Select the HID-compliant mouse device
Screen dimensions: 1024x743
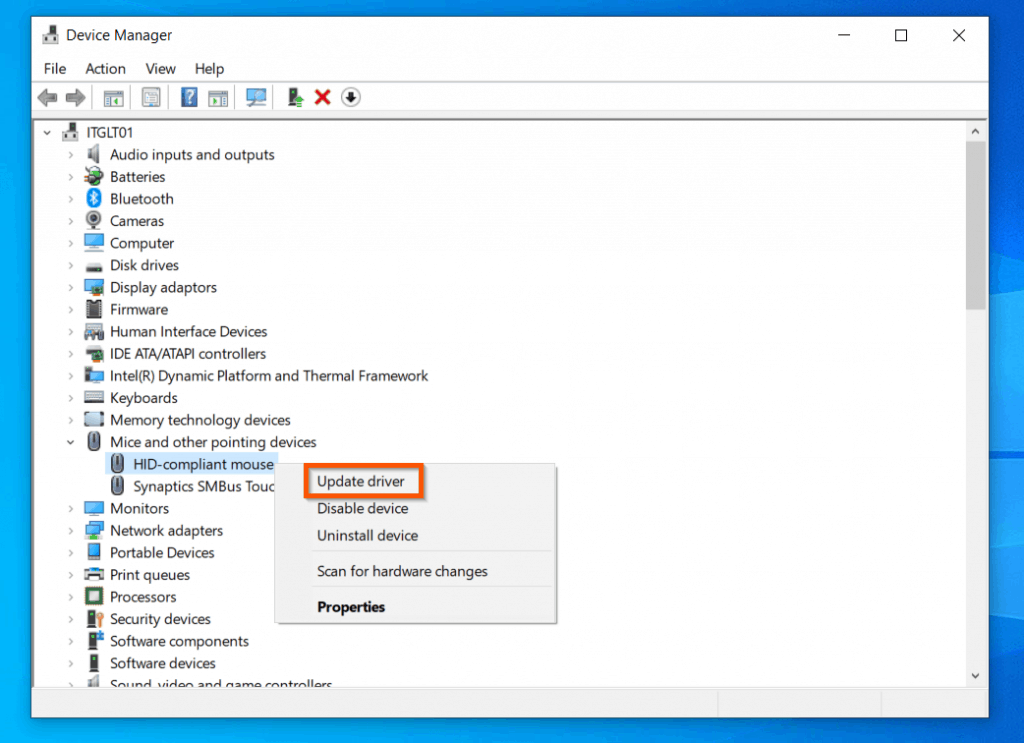pos(202,463)
